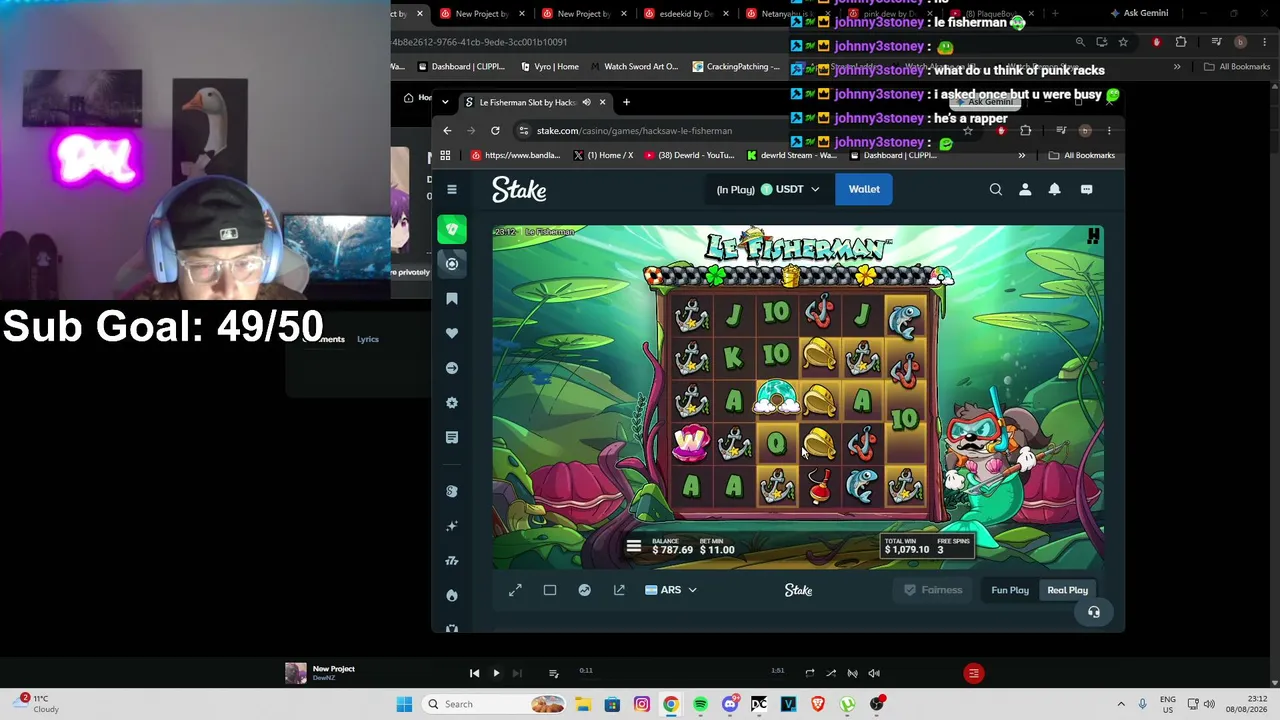Open Stake notifications bell
This screenshot has width=1280, height=720.
[x=1054, y=189]
